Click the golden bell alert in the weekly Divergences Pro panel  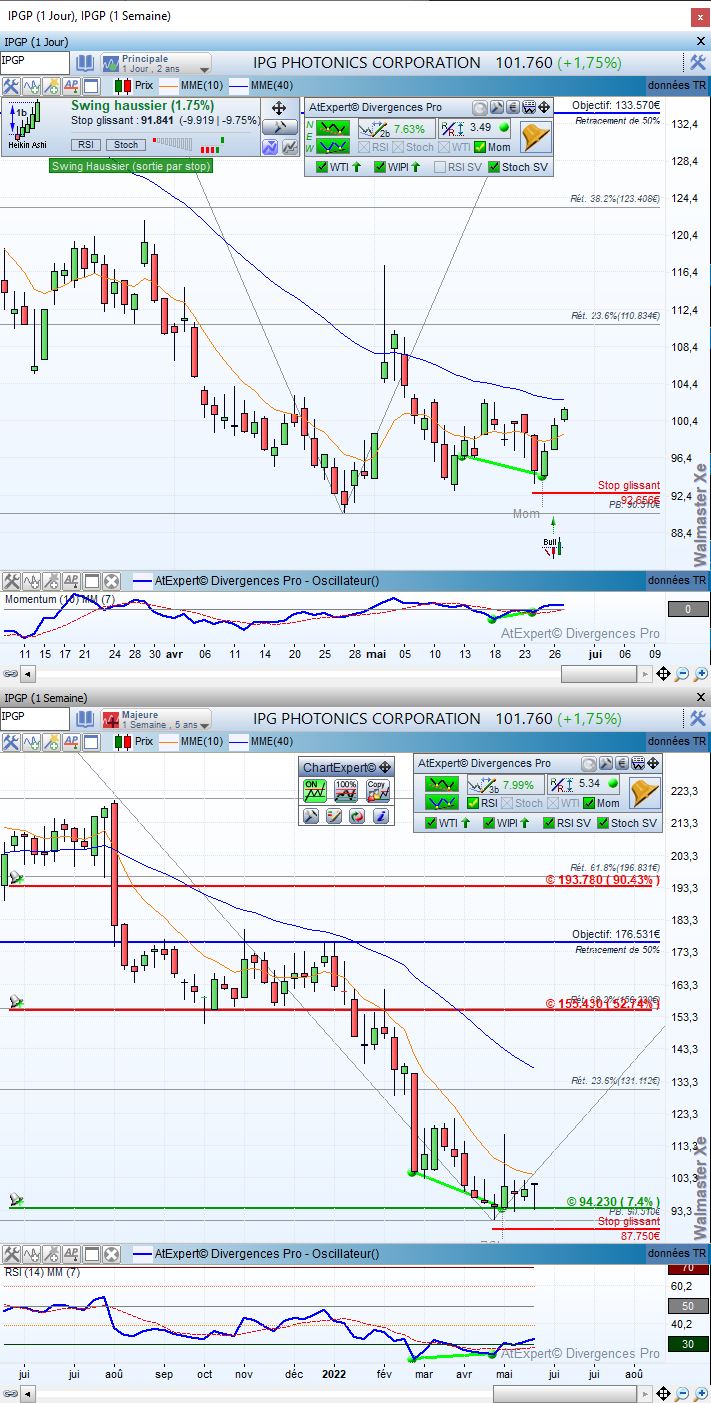645,793
